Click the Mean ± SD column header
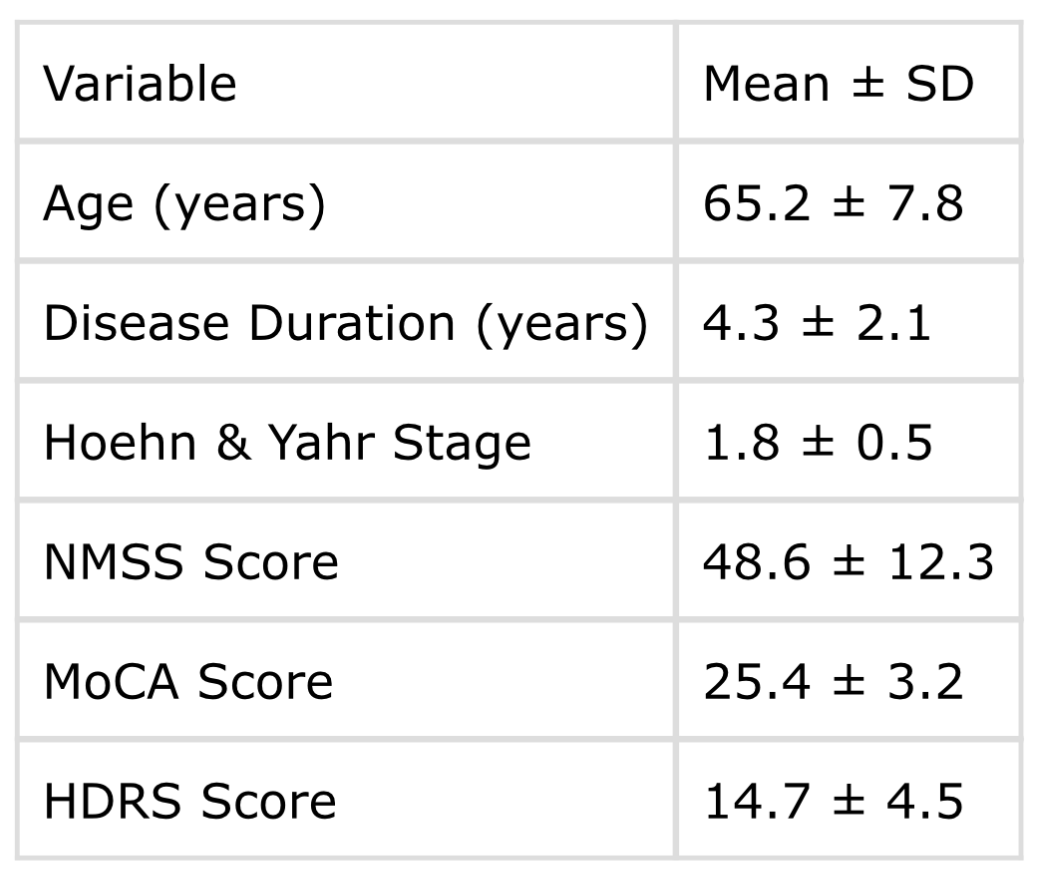Image resolution: width=1049 pixels, height=896 pixels. click(x=838, y=84)
